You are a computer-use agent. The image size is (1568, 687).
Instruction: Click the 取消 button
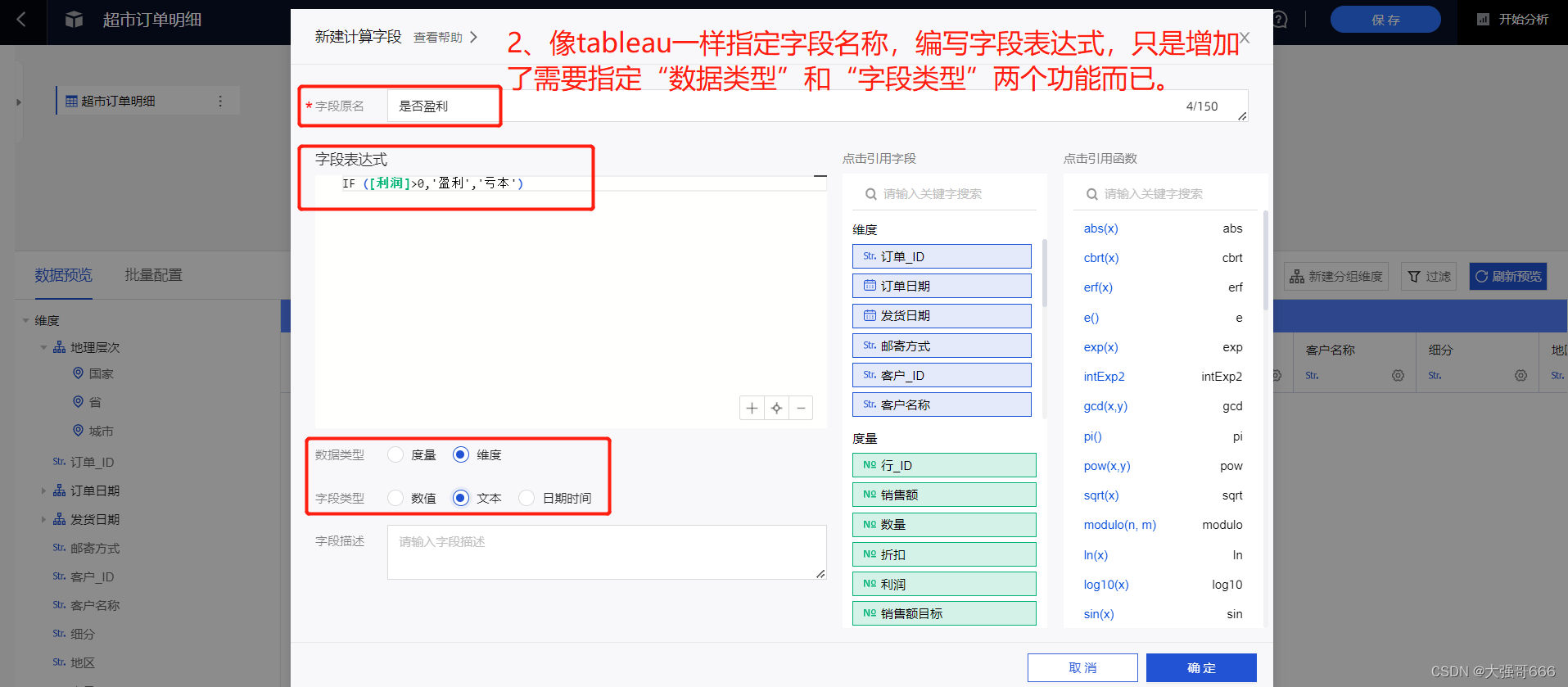click(x=1082, y=667)
